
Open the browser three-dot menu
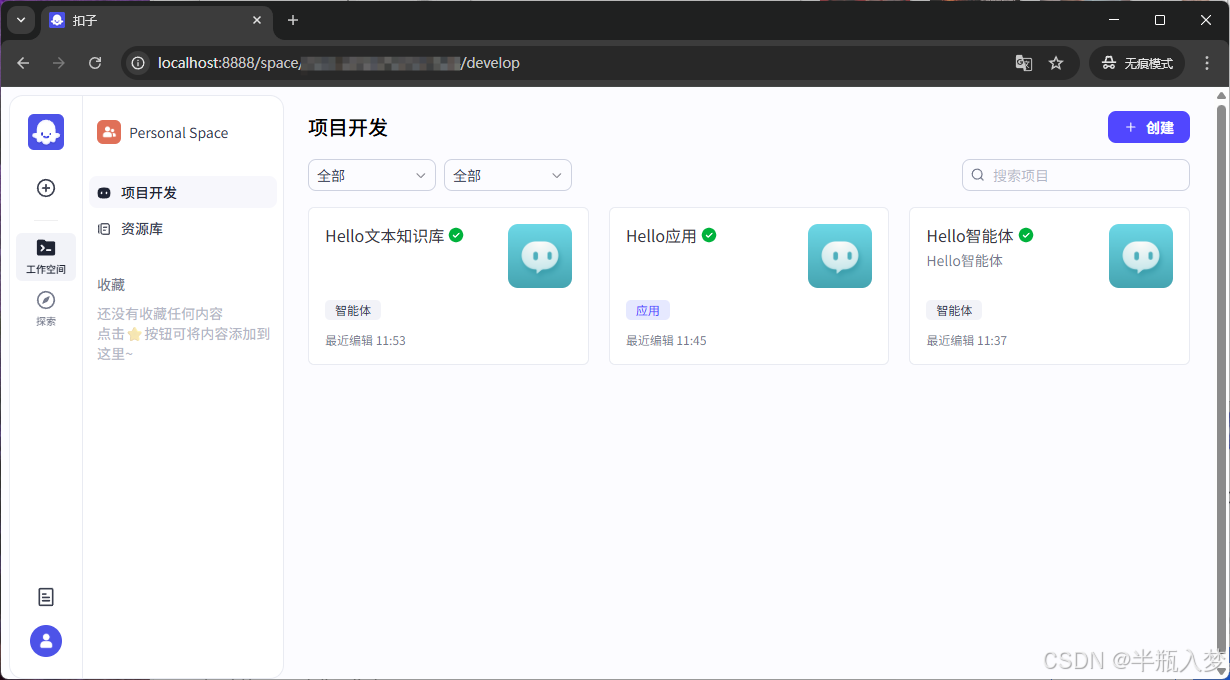[x=1207, y=62]
